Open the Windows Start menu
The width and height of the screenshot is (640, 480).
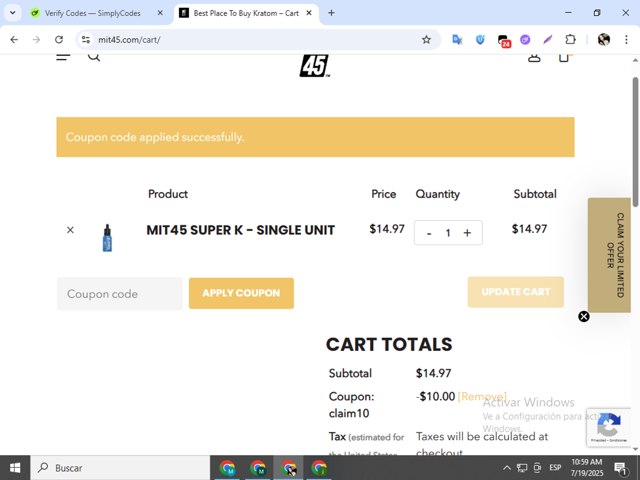(15, 468)
